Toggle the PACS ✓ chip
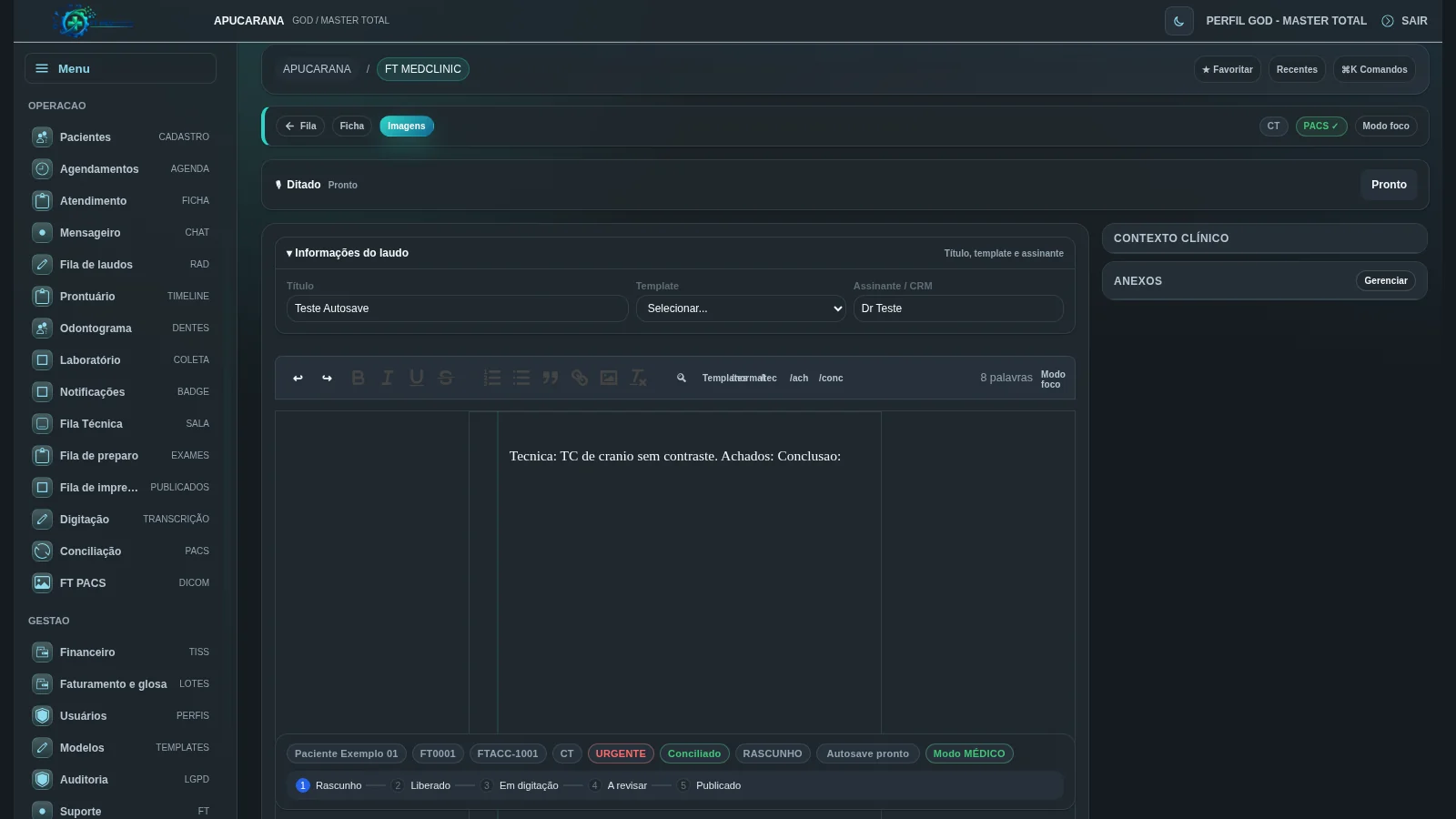Image resolution: width=1456 pixels, height=819 pixels. pos(1320,126)
